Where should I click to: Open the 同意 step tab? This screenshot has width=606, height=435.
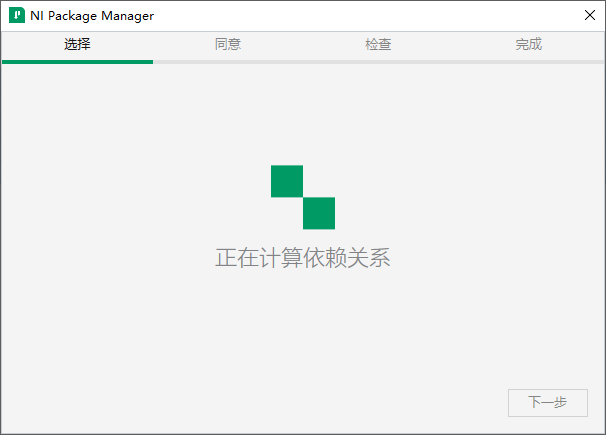click(x=228, y=45)
